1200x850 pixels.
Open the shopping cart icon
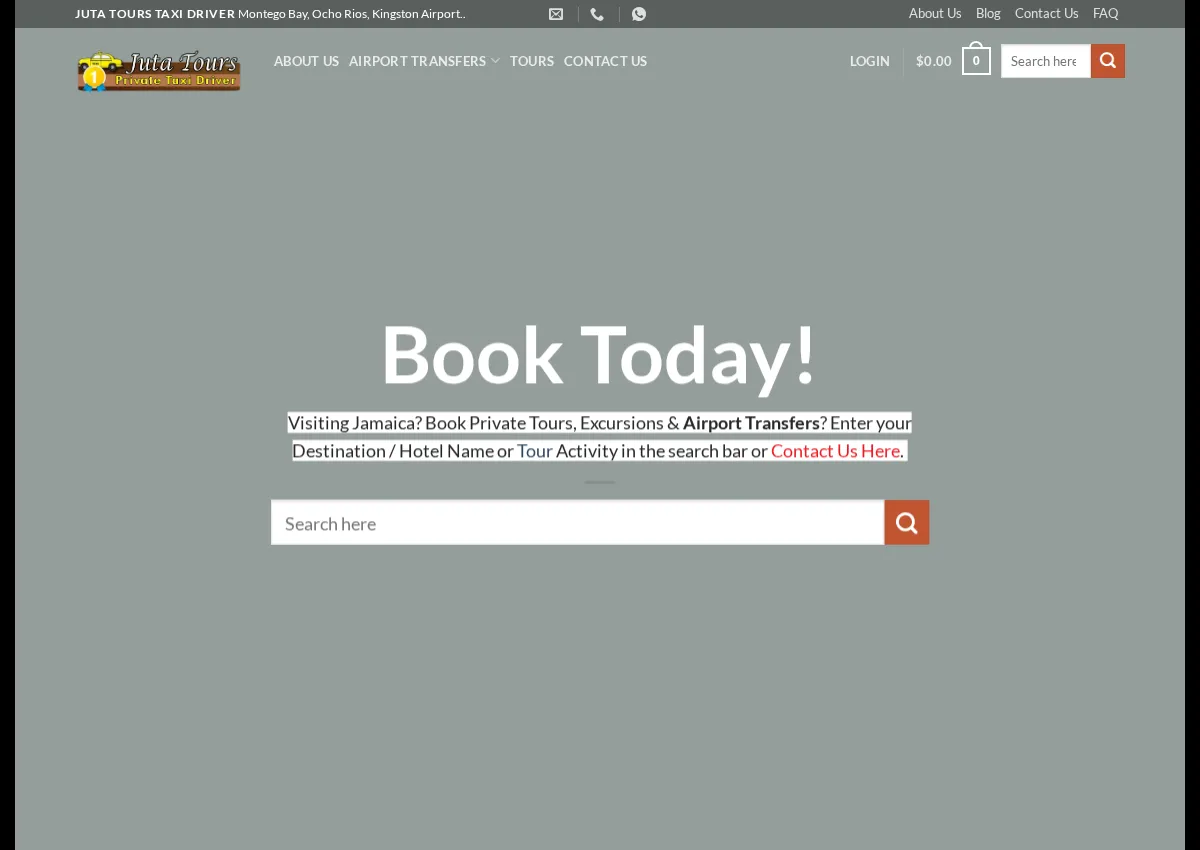(976, 60)
